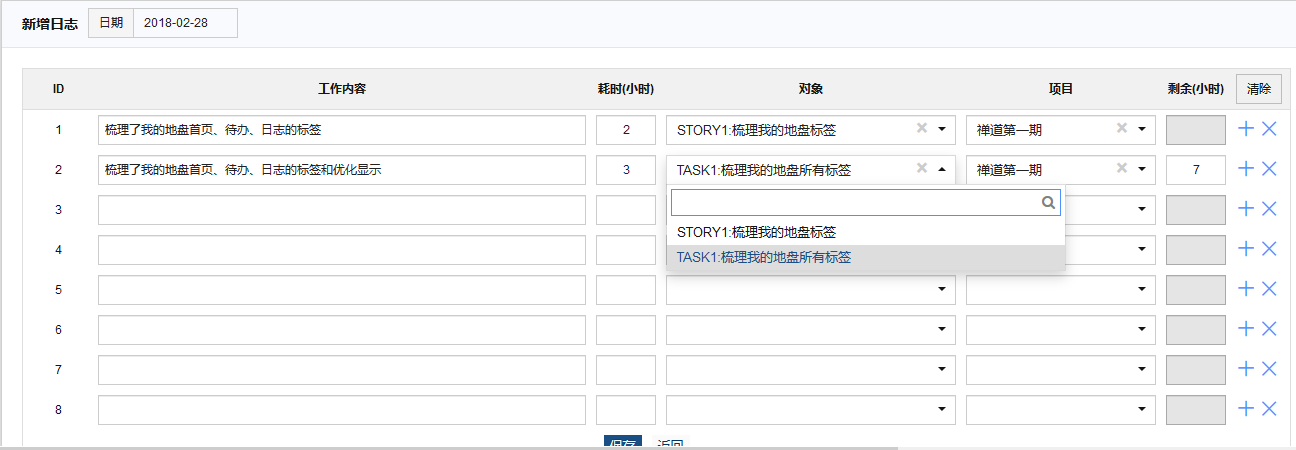Click the 清除 button
This screenshot has height=450, width=1296.
click(1258, 89)
